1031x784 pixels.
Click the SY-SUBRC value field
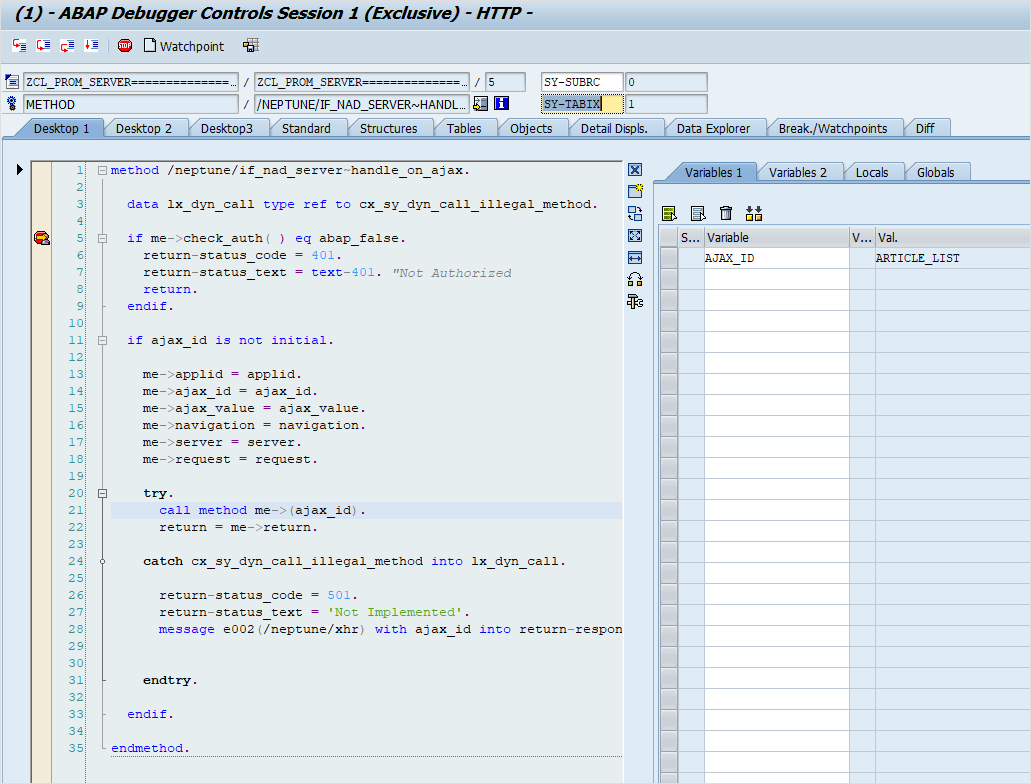pyautogui.click(x=665, y=82)
